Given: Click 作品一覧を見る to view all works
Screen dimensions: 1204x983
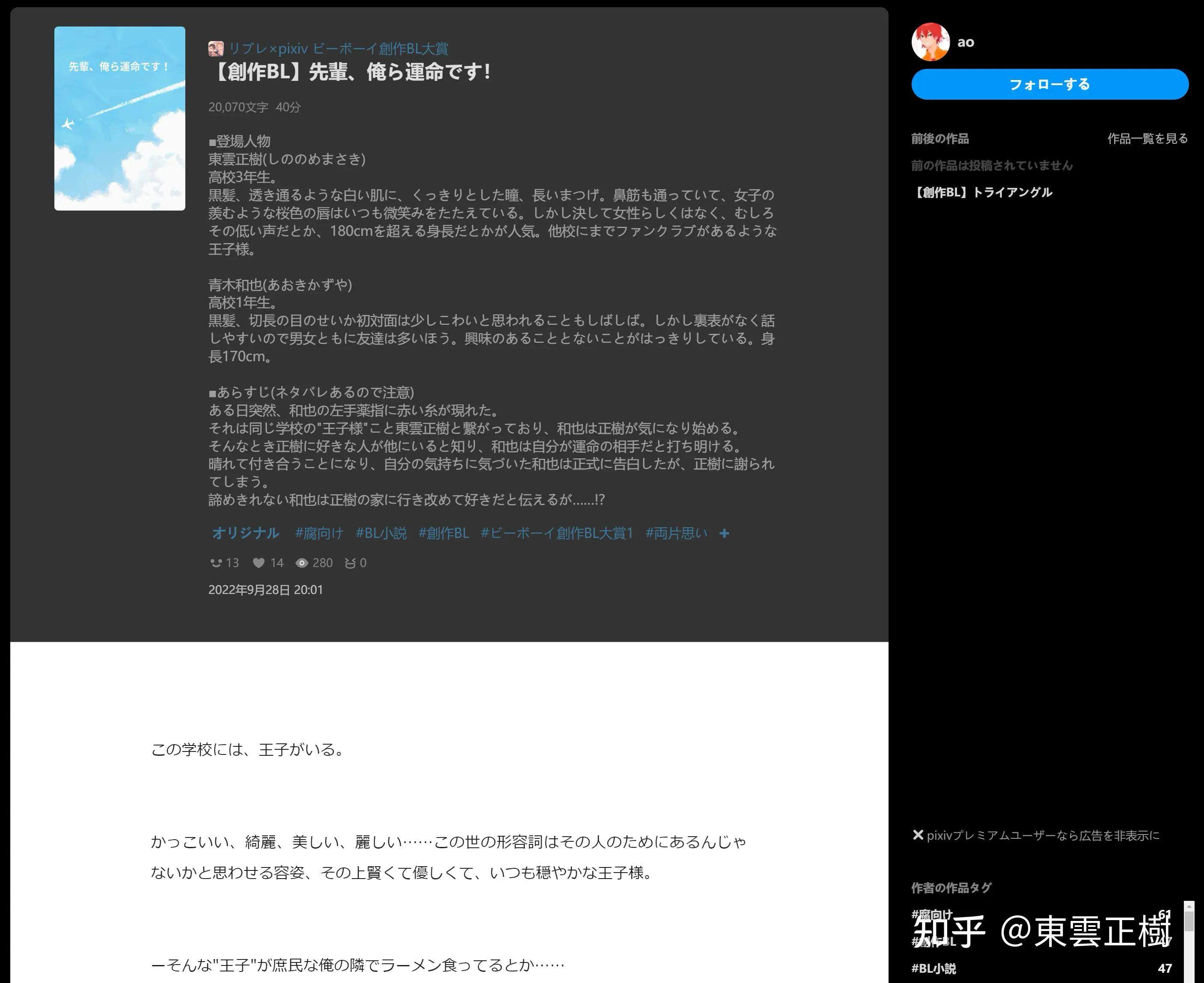Looking at the screenshot, I should pos(1148,139).
